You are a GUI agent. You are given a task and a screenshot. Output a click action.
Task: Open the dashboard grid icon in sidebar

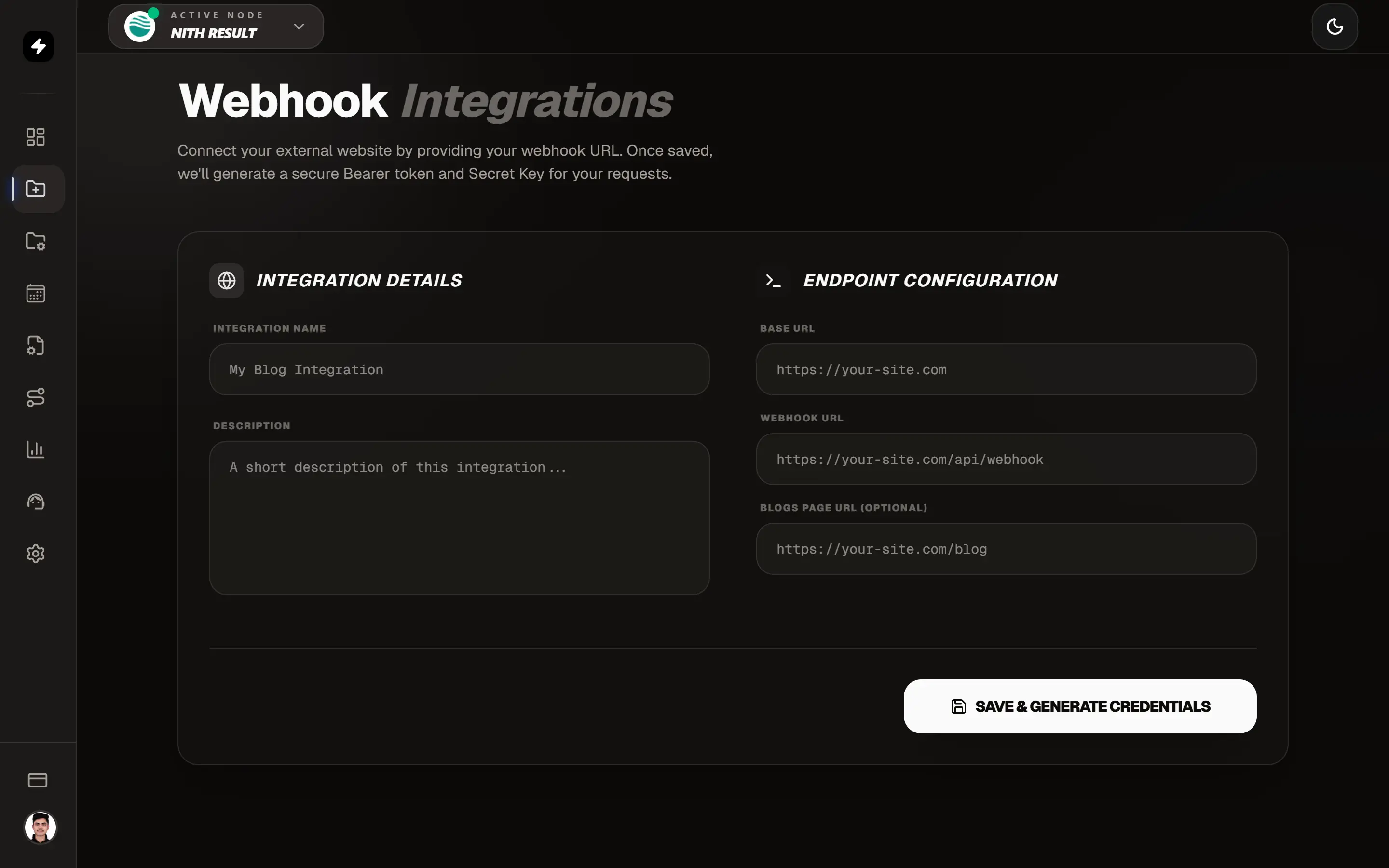coord(36,136)
